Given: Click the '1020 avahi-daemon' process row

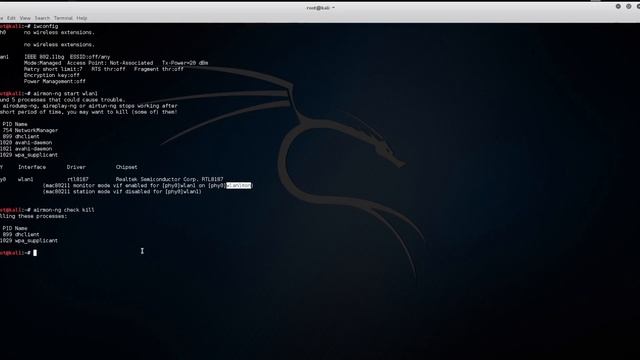Looking at the screenshot, I should 26,142.
